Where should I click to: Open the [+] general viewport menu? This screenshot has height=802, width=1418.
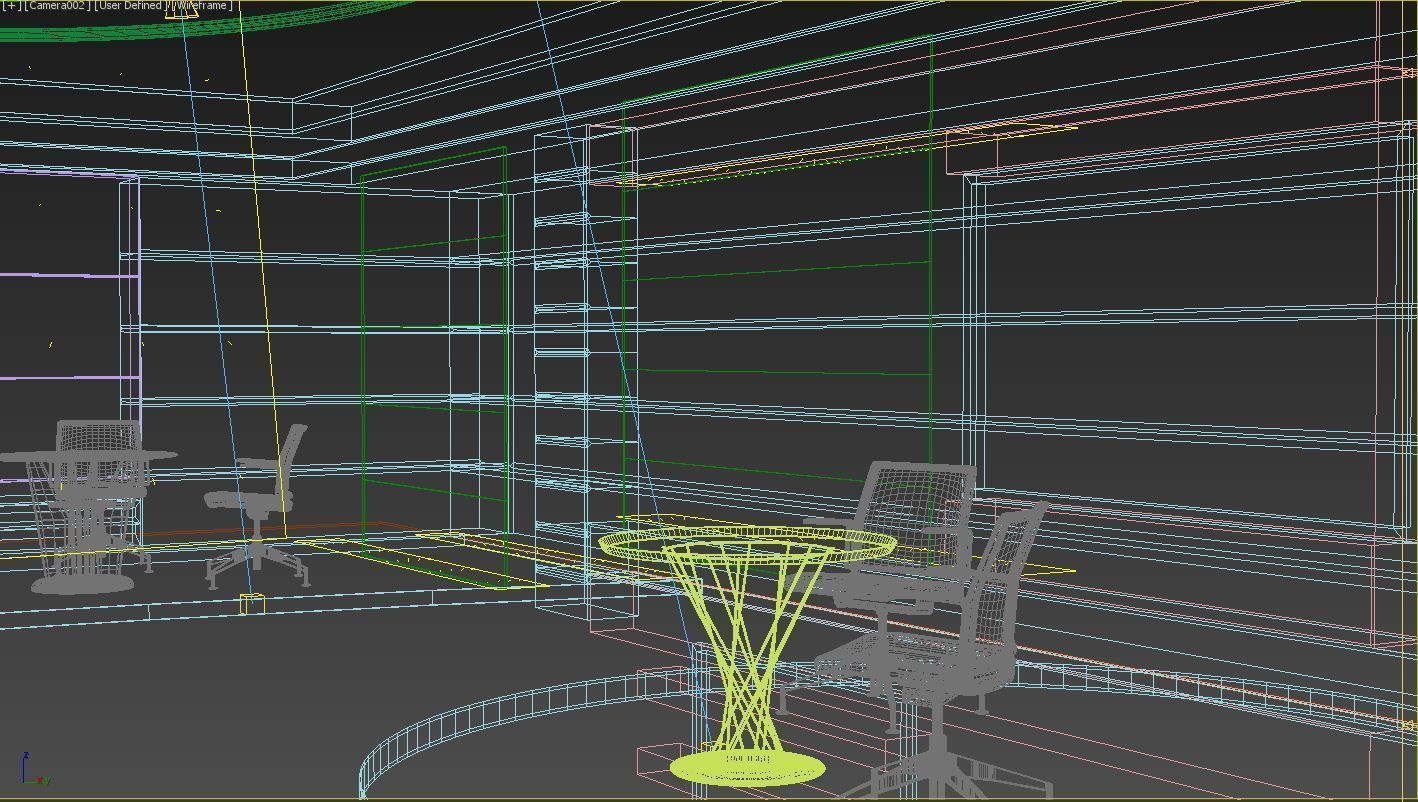coord(12,6)
